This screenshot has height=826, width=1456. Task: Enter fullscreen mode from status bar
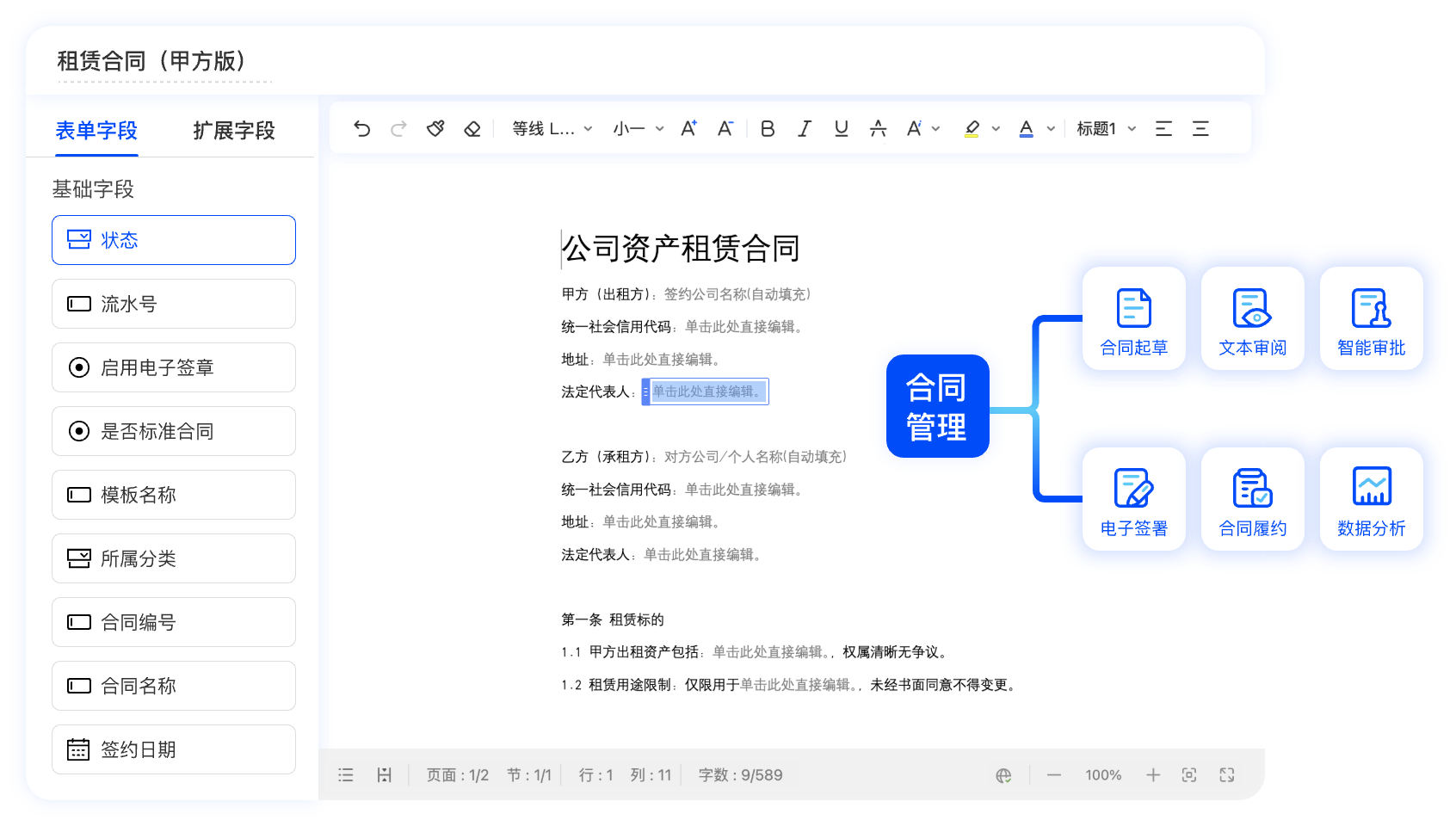tap(1227, 775)
